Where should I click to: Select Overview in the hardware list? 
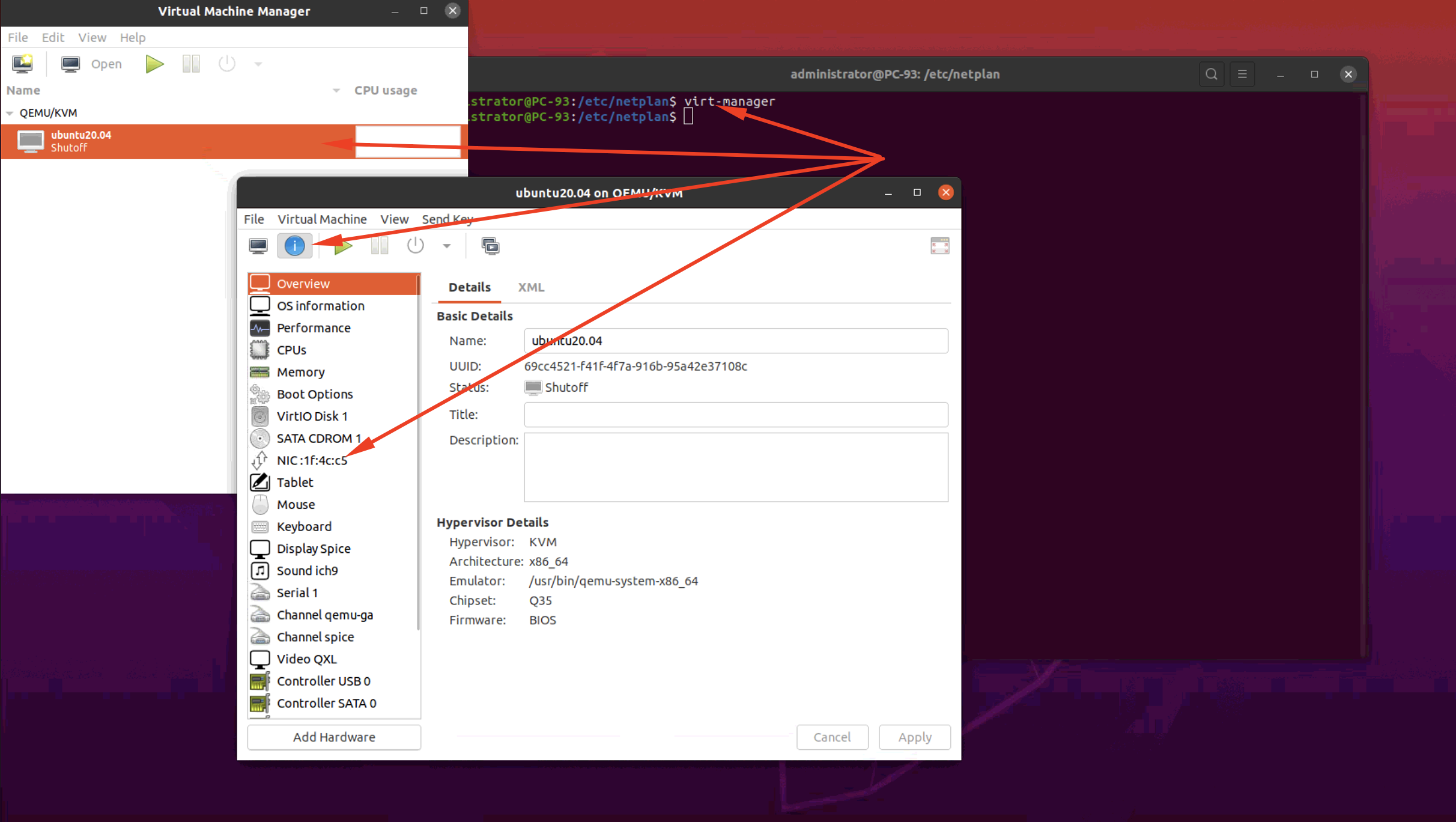333,284
